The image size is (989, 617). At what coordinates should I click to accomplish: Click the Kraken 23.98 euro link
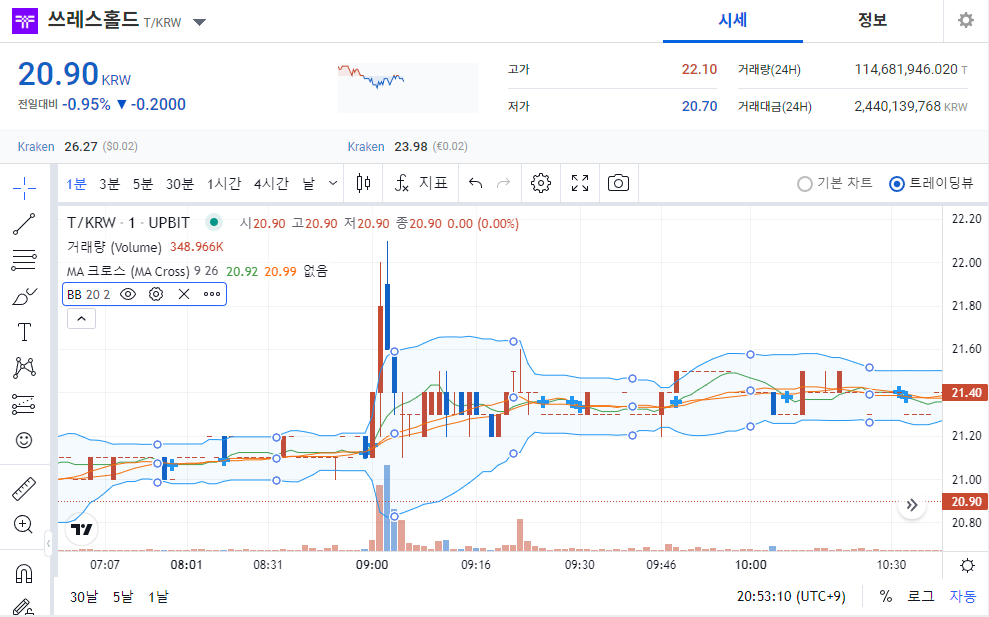(407, 146)
